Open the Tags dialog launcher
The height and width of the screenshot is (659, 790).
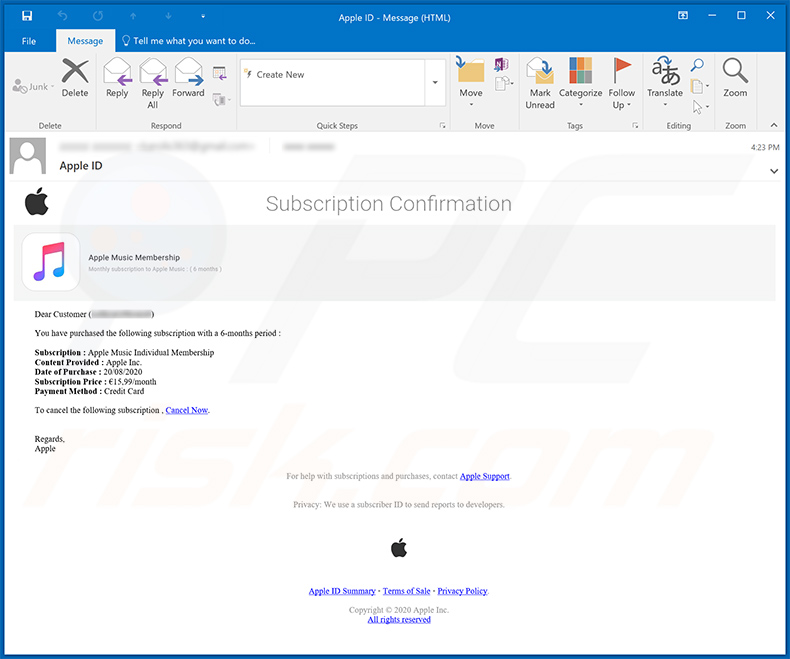tap(635, 125)
